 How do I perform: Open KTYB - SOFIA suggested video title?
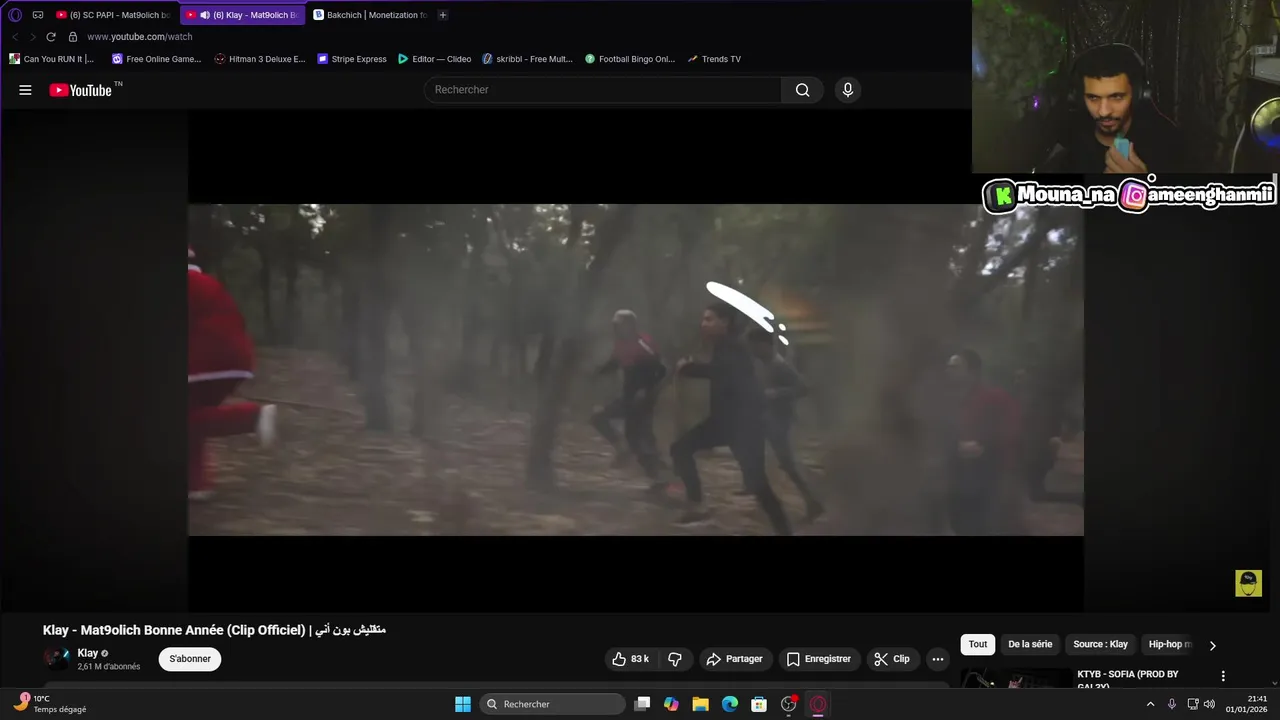coord(1128,680)
